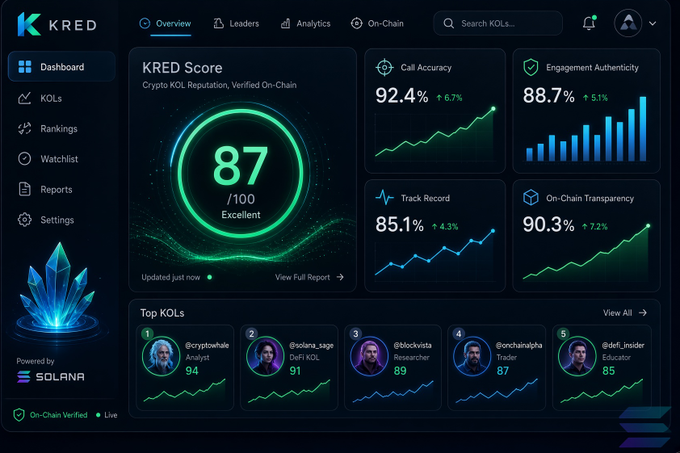
Task: Click the Rankings arrows icon
Action: [x=24, y=129]
